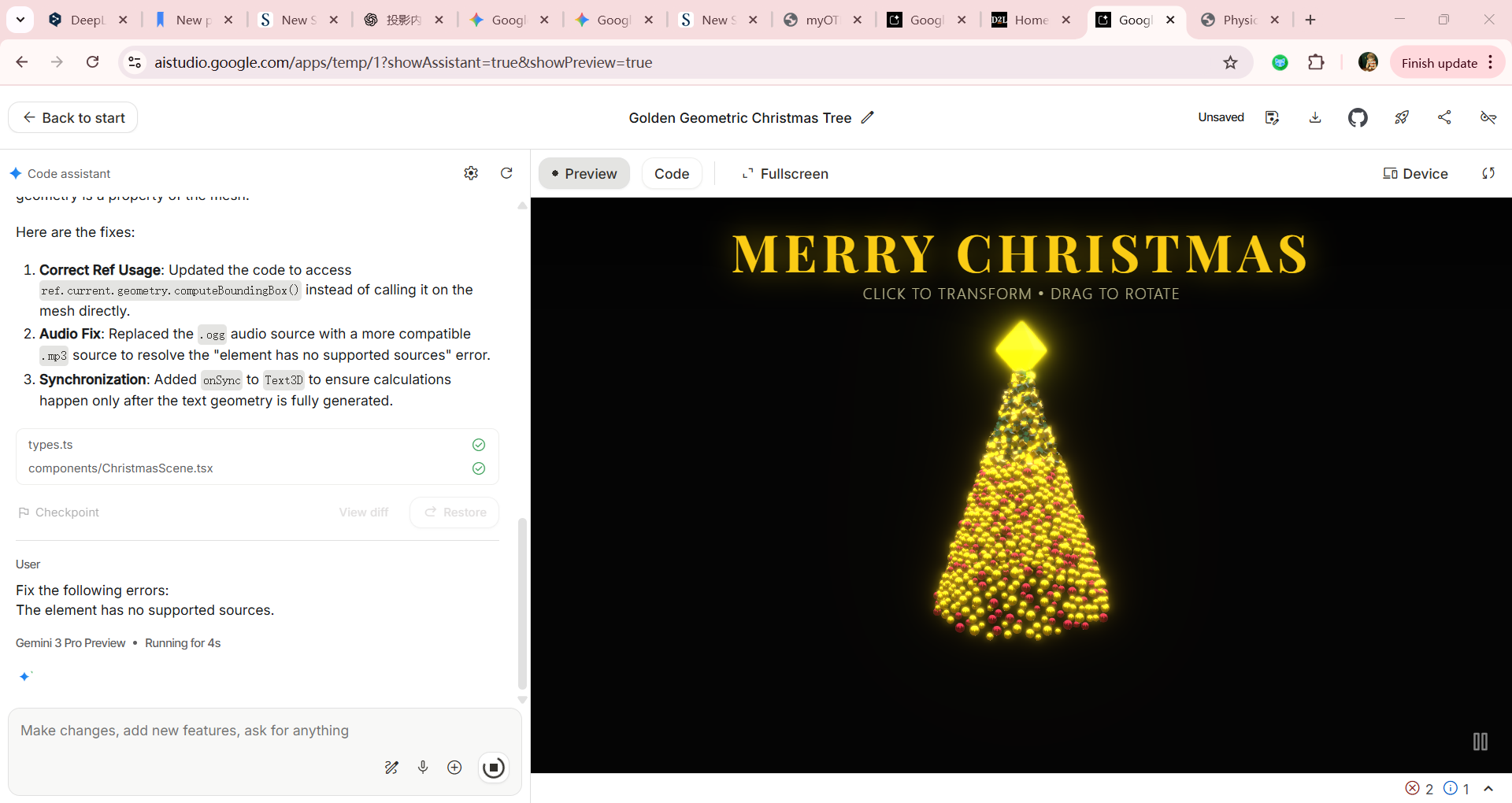Save the app to Drive

(x=1272, y=117)
